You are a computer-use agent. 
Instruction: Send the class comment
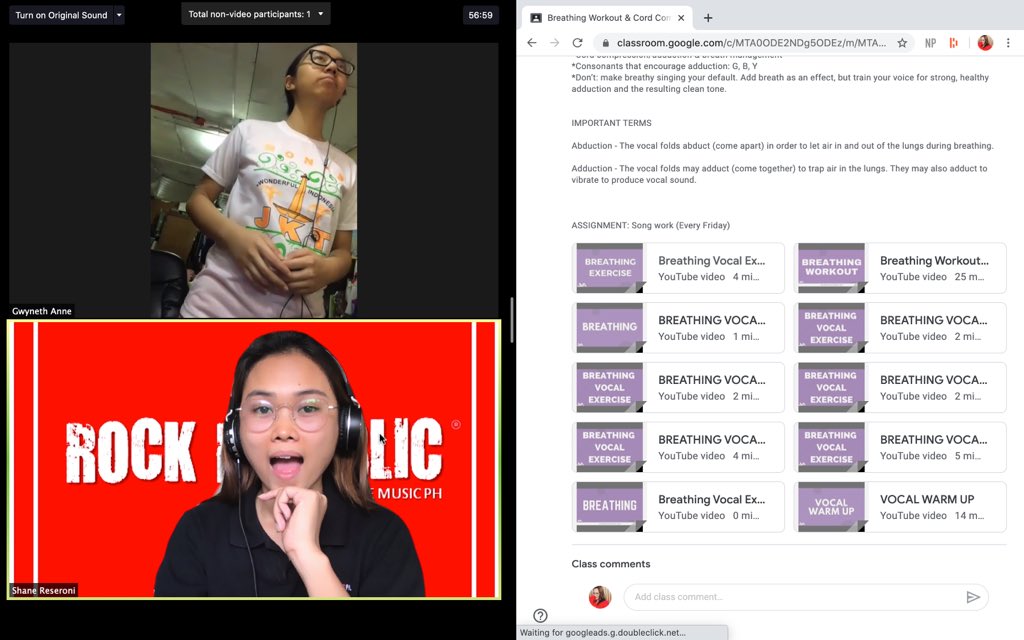973,597
